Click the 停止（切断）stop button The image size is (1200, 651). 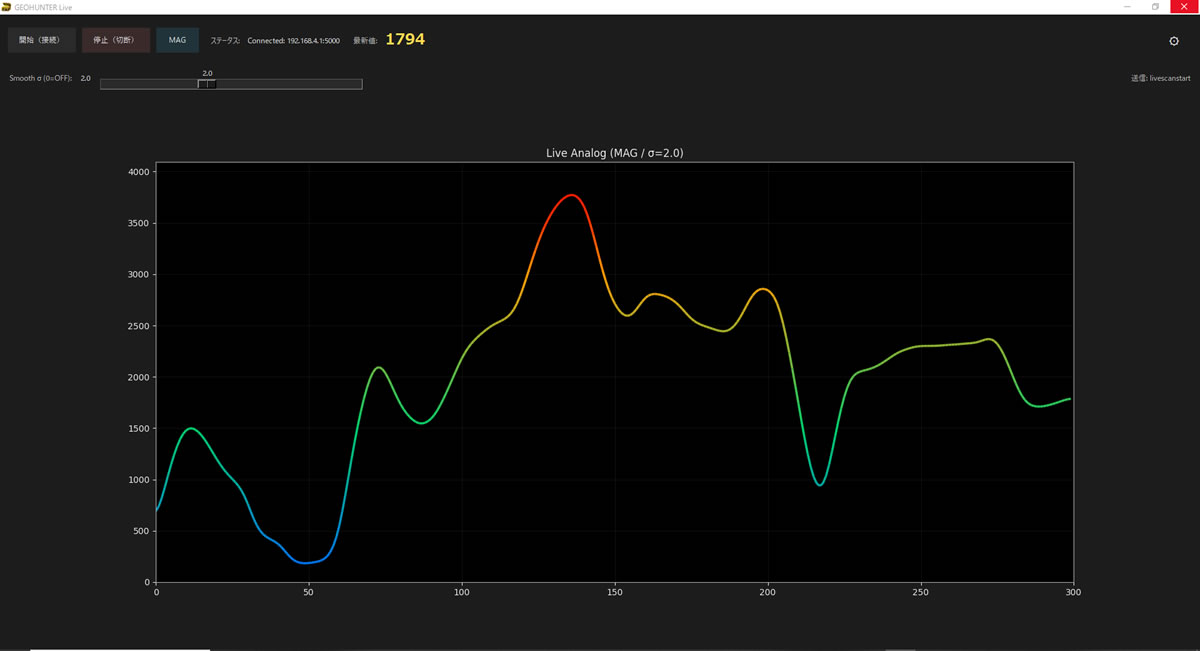pyautogui.click(x=115, y=40)
